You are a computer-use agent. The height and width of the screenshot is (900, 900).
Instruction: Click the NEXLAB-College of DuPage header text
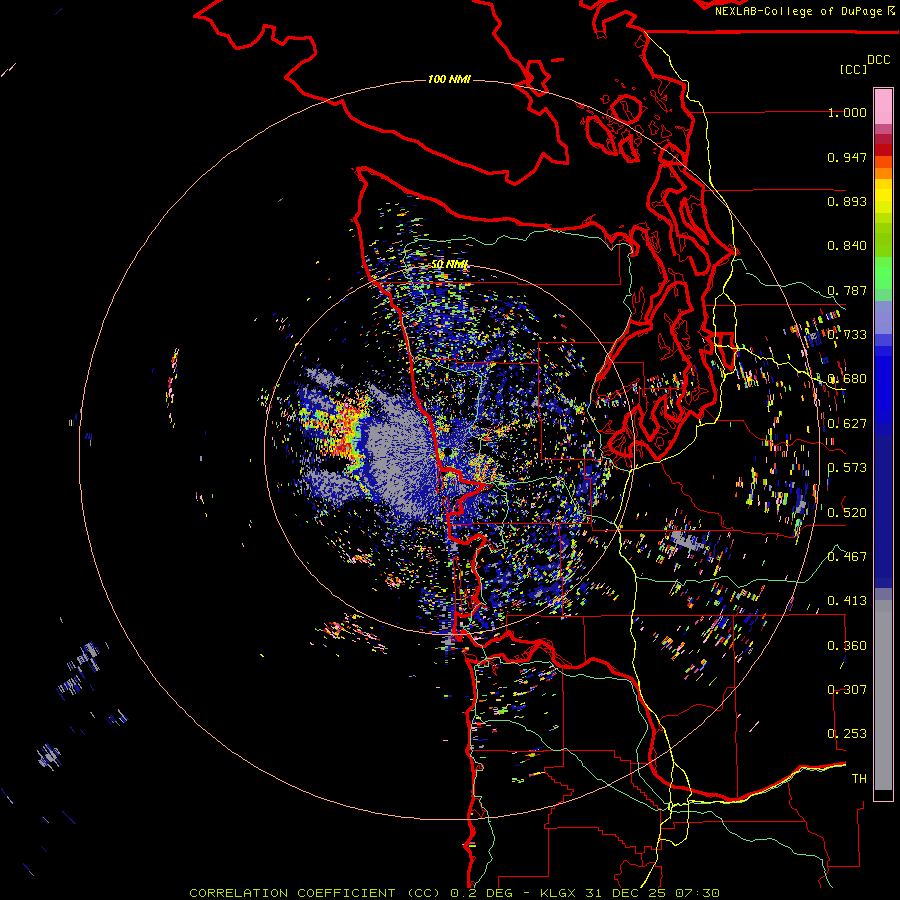[801, 11]
